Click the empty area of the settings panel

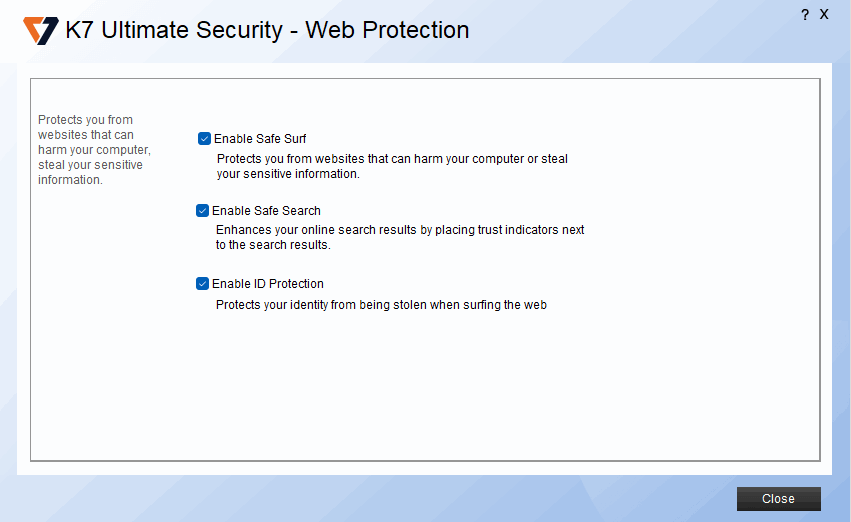pyautogui.click(x=450, y=390)
